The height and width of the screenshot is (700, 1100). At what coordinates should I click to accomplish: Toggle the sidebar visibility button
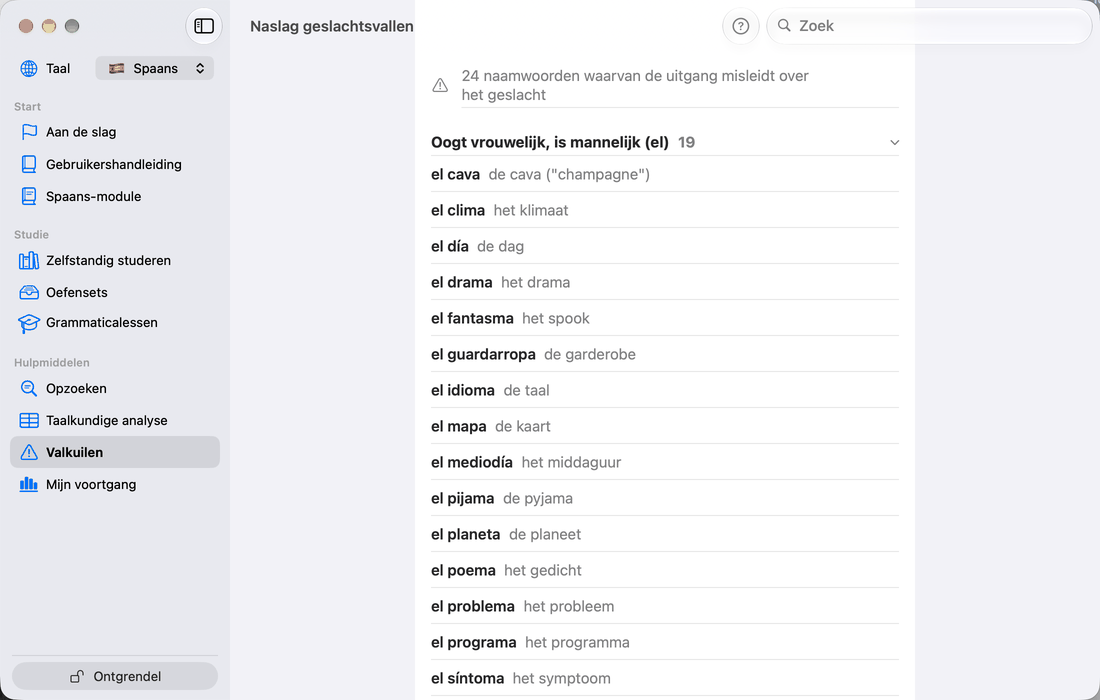coord(204,26)
